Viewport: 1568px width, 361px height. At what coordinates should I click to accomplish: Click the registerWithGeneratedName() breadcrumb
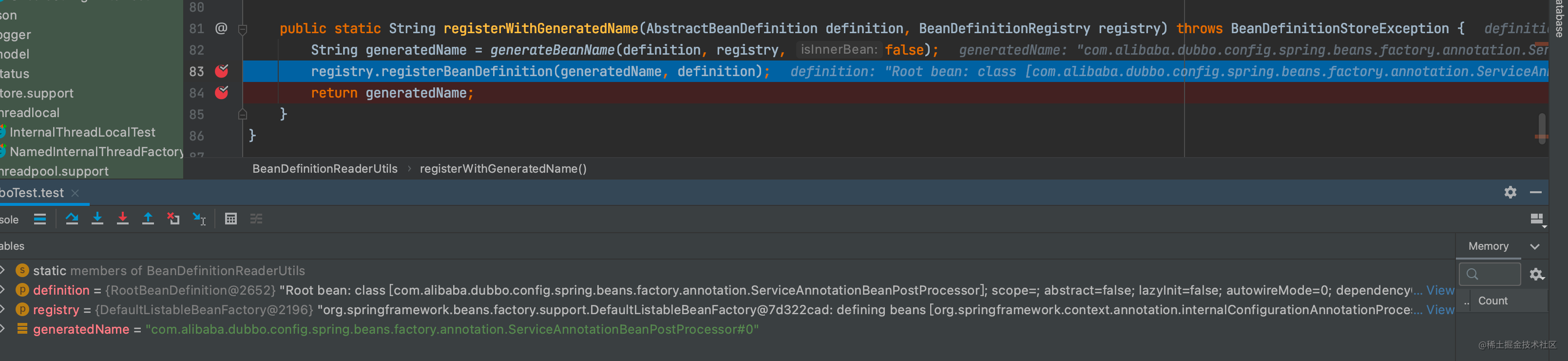coord(503,169)
